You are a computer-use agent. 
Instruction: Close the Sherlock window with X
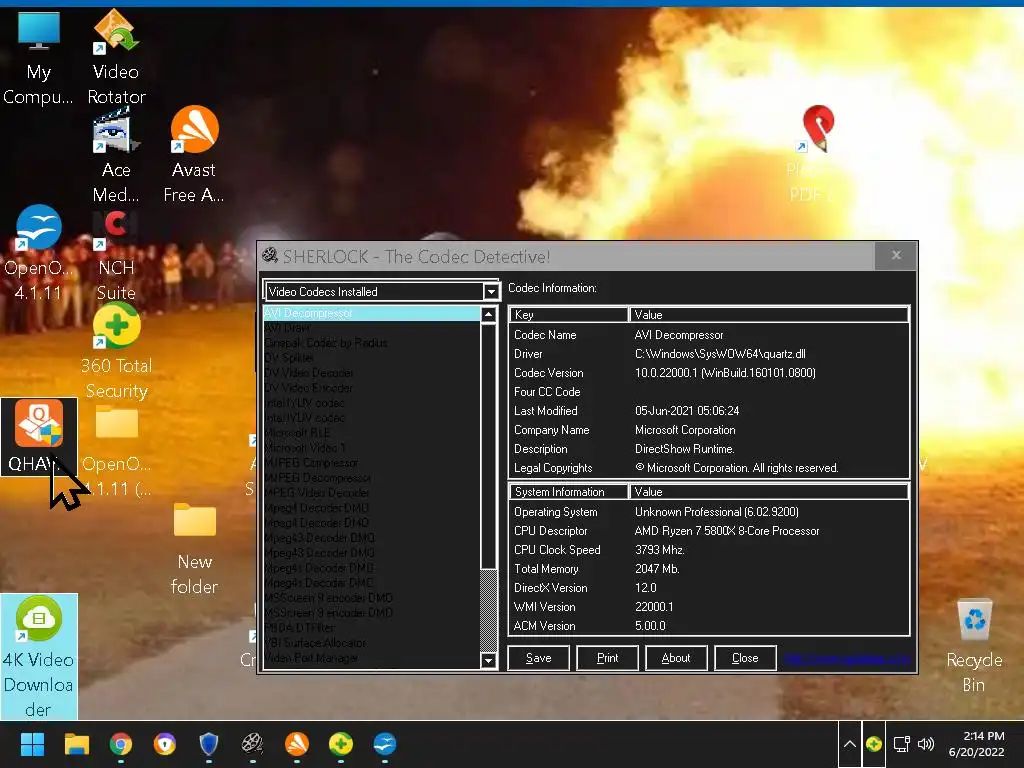click(896, 255)
